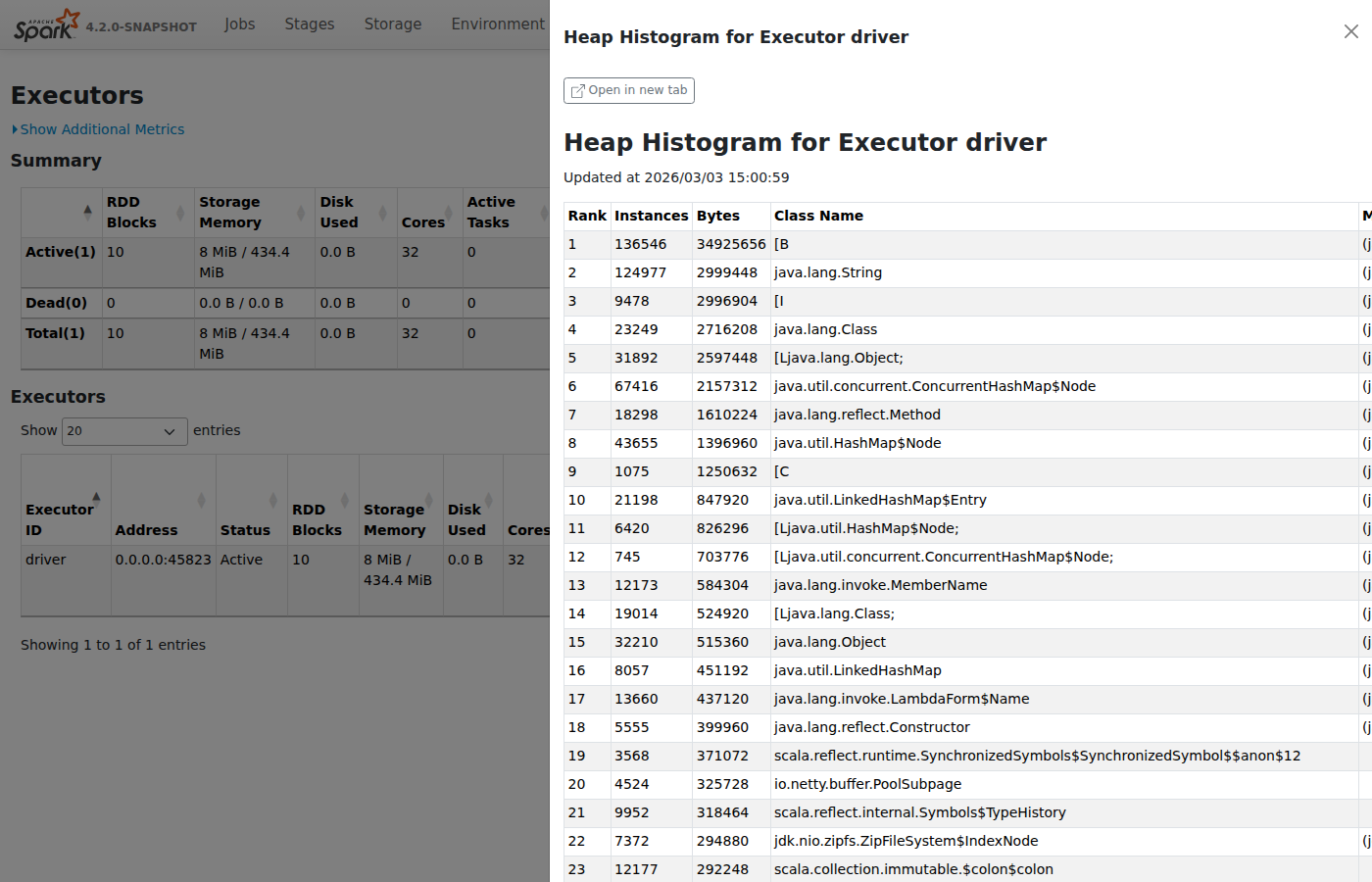The image size is (1372, 882).
Task: Click io.netty.buffer.PoolSubpage class name
Action: 867,784
